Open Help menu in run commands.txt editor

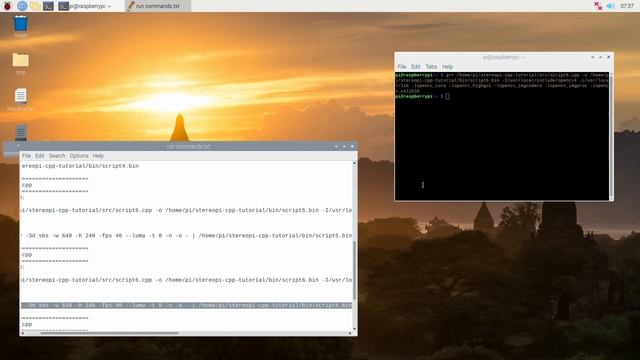click(x=98, y=156)
